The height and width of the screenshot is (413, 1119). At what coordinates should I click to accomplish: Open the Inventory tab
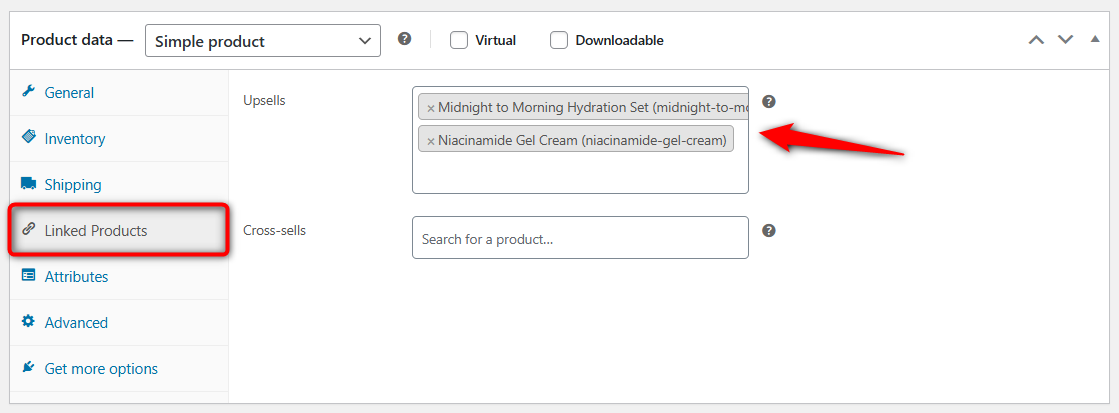pyautogui.click(x=75, y=139)
